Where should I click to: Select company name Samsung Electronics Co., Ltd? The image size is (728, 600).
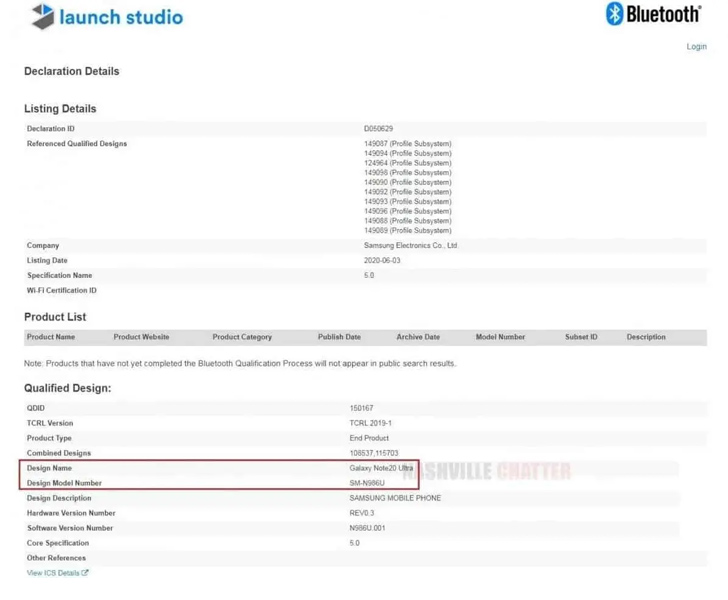(410, 246)
